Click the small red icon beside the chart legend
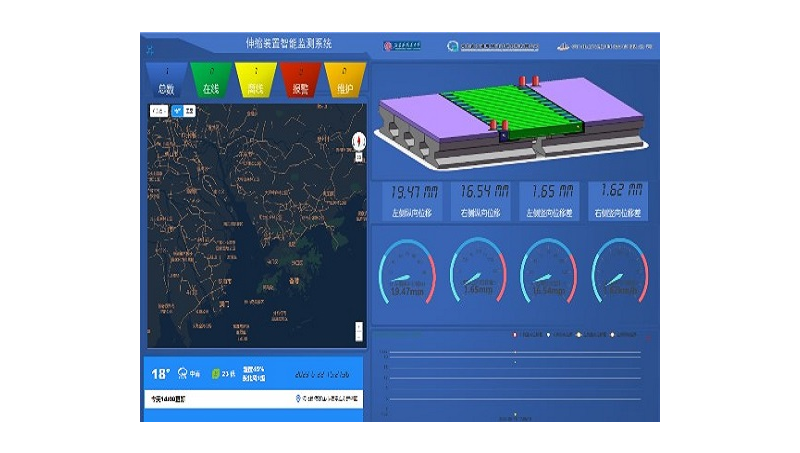 point(648,338)
